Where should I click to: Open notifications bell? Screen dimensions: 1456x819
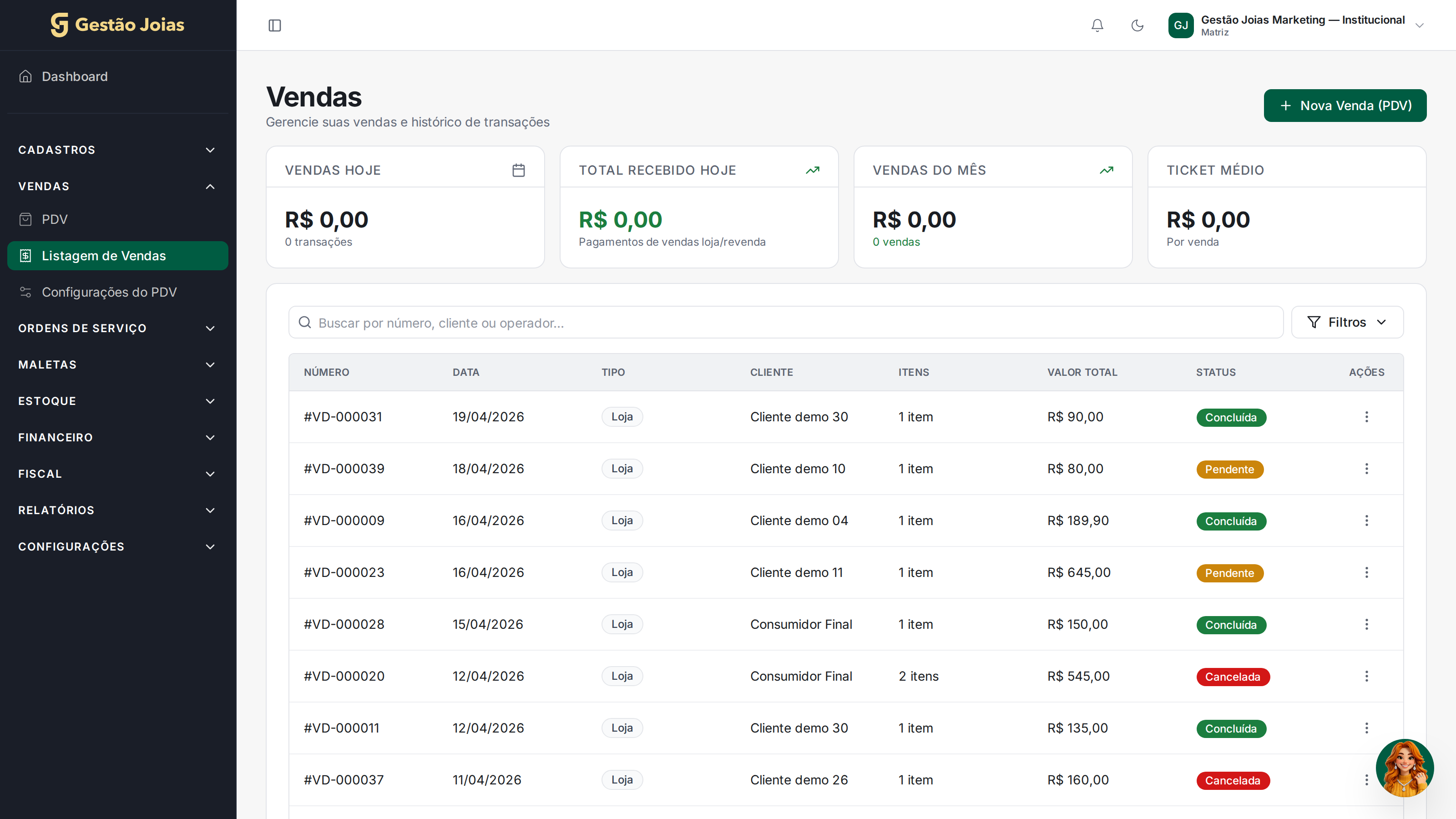pos(1097,25)
